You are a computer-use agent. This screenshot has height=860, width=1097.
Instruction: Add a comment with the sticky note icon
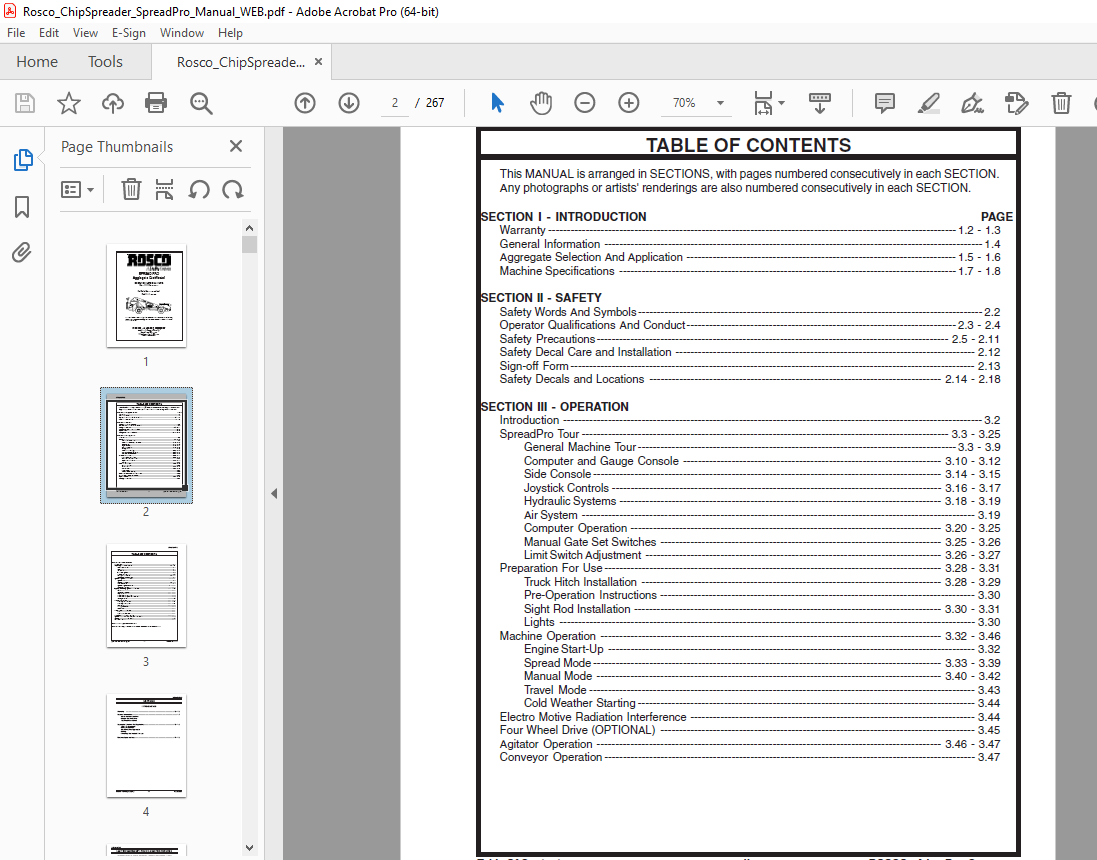click(885, 104)
